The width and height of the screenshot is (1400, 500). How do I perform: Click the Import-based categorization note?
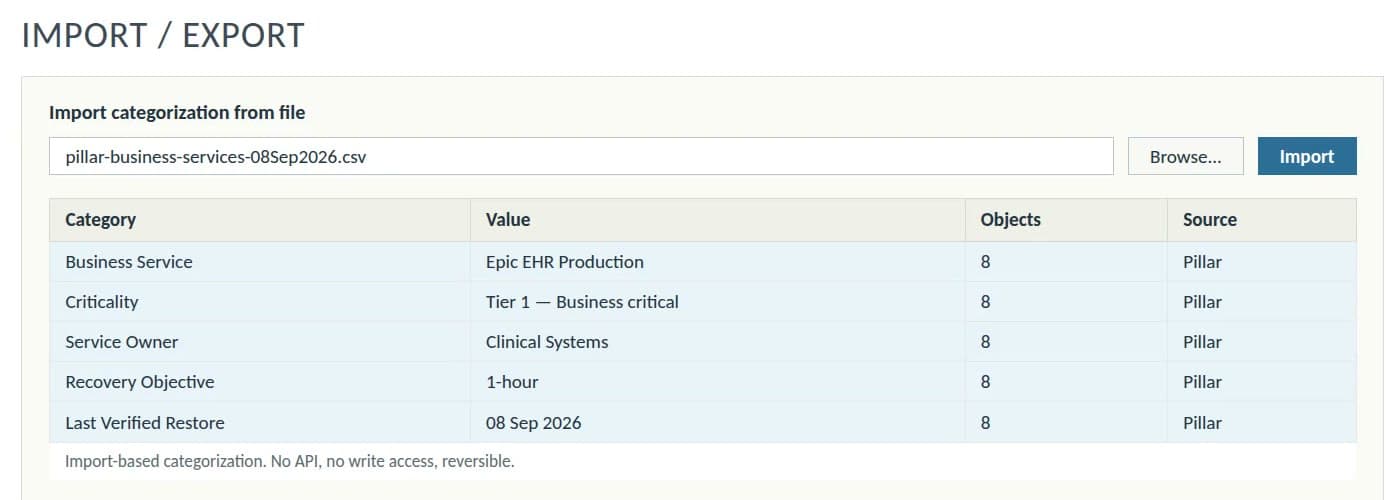point(289,462)
